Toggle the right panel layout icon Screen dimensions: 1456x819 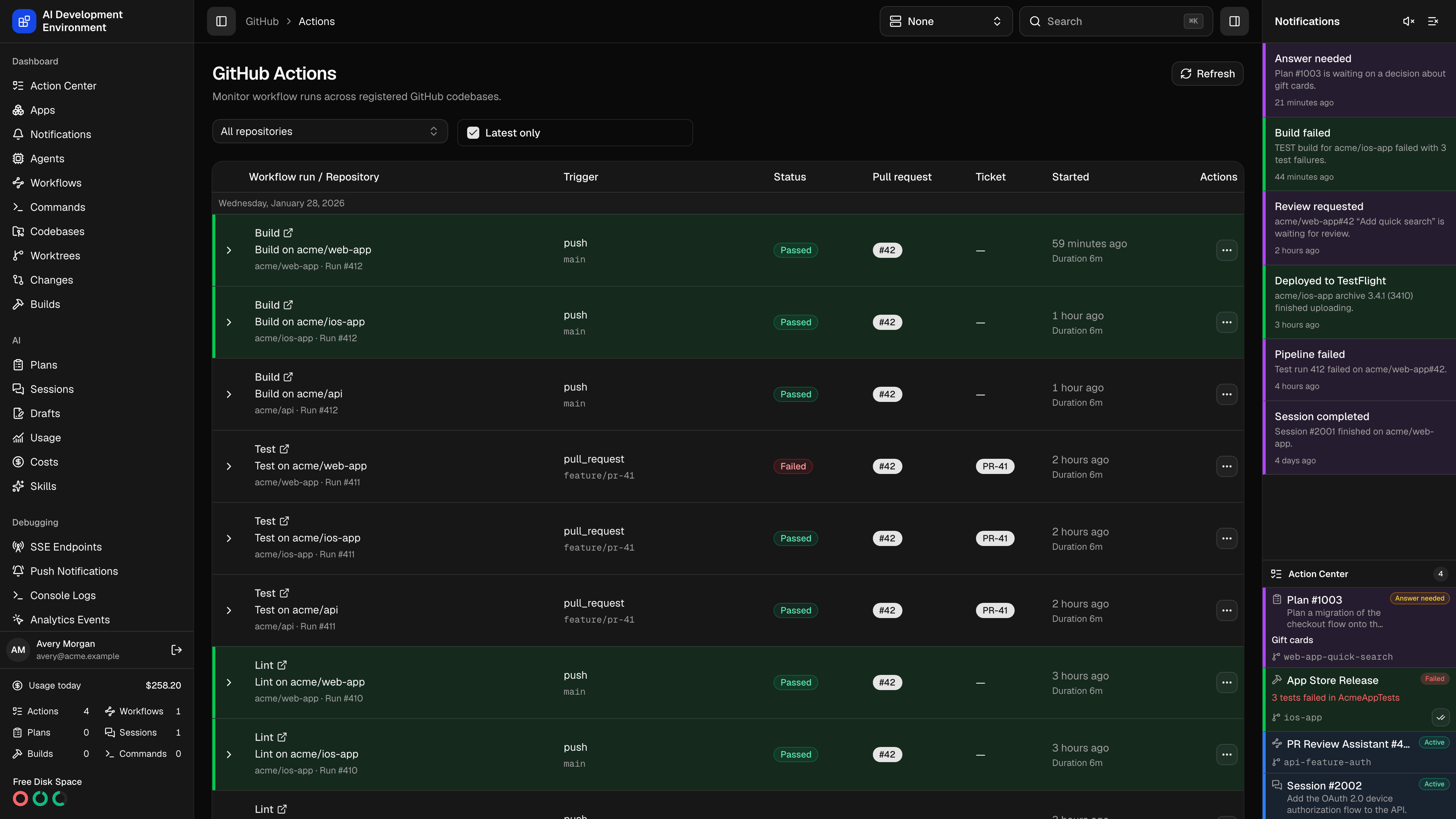[1235, 22]
